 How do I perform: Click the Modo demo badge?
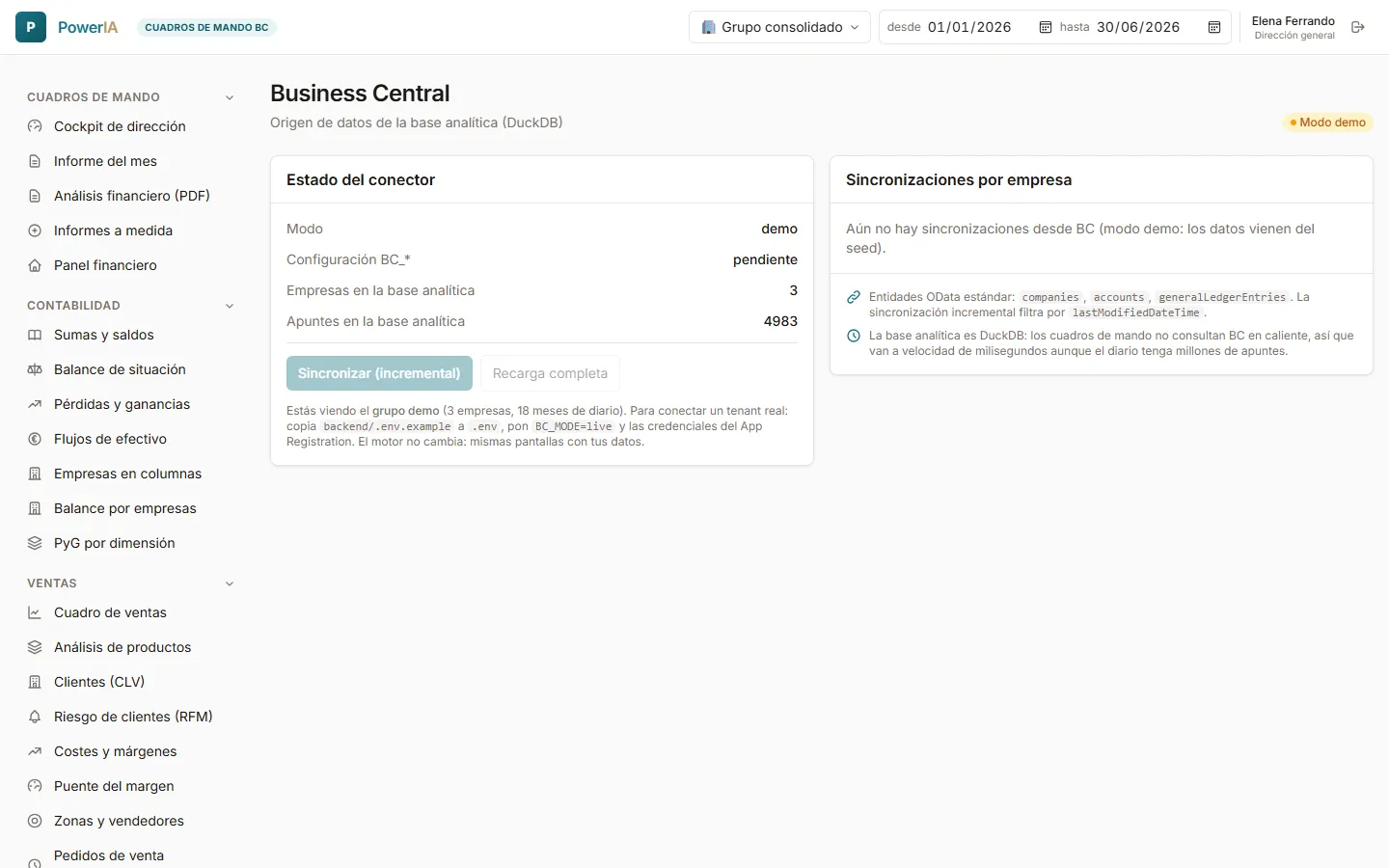coord(1327,122)
